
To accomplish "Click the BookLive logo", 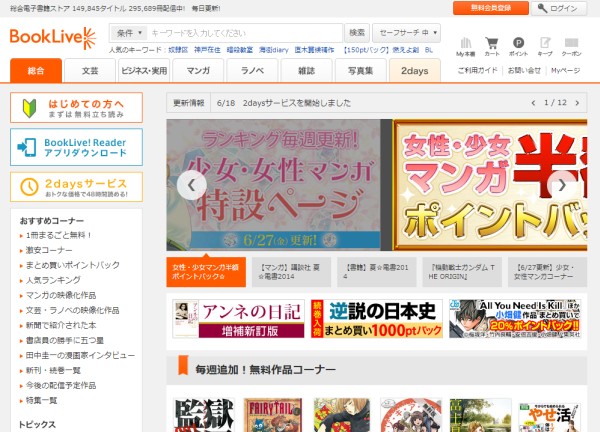I will tap(53, 37).
